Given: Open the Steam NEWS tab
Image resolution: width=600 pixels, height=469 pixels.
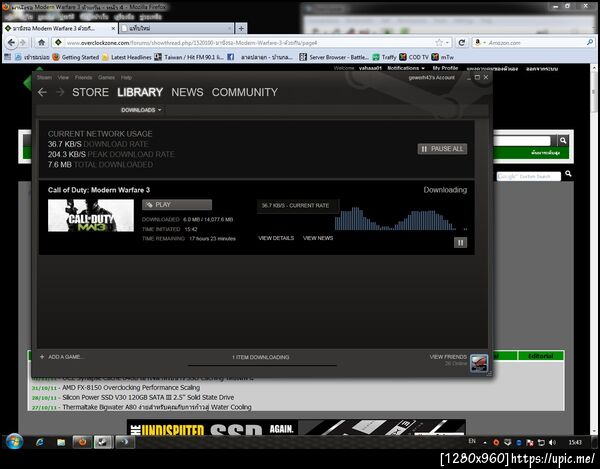Looking at the screenshot, I should point(187,92).
